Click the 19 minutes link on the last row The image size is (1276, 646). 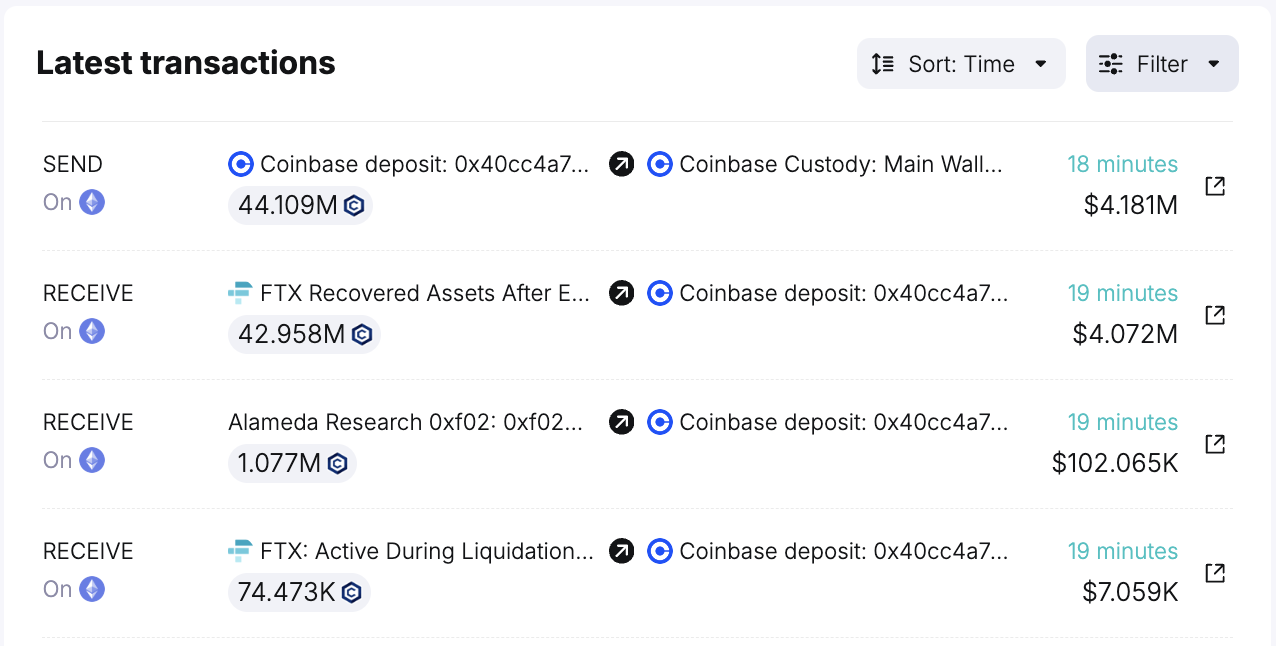point(1122,551)
